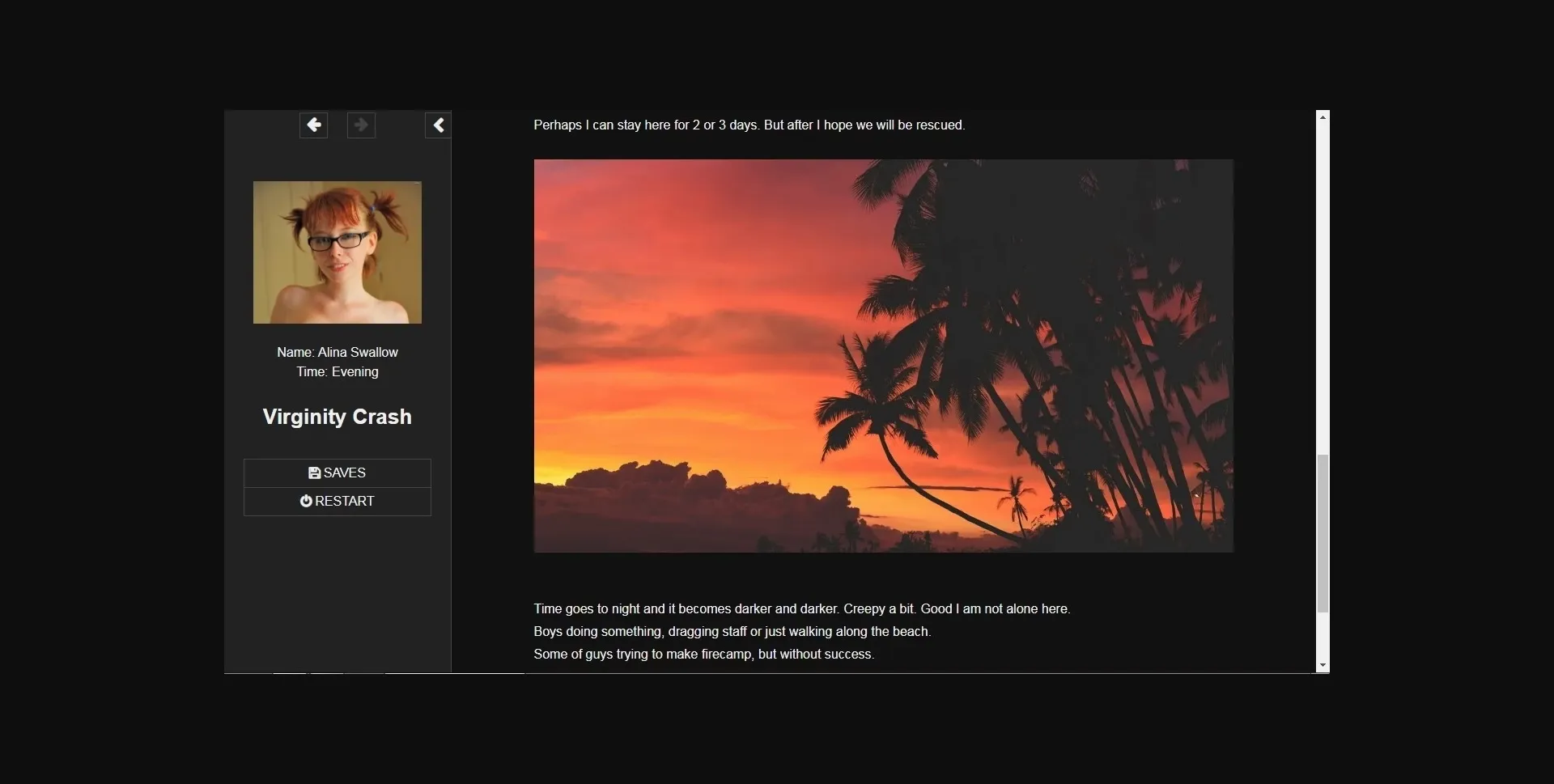Click the character portrait in sidebar
This screenshot has width=1554, height=784.
(x=338, y=252)
